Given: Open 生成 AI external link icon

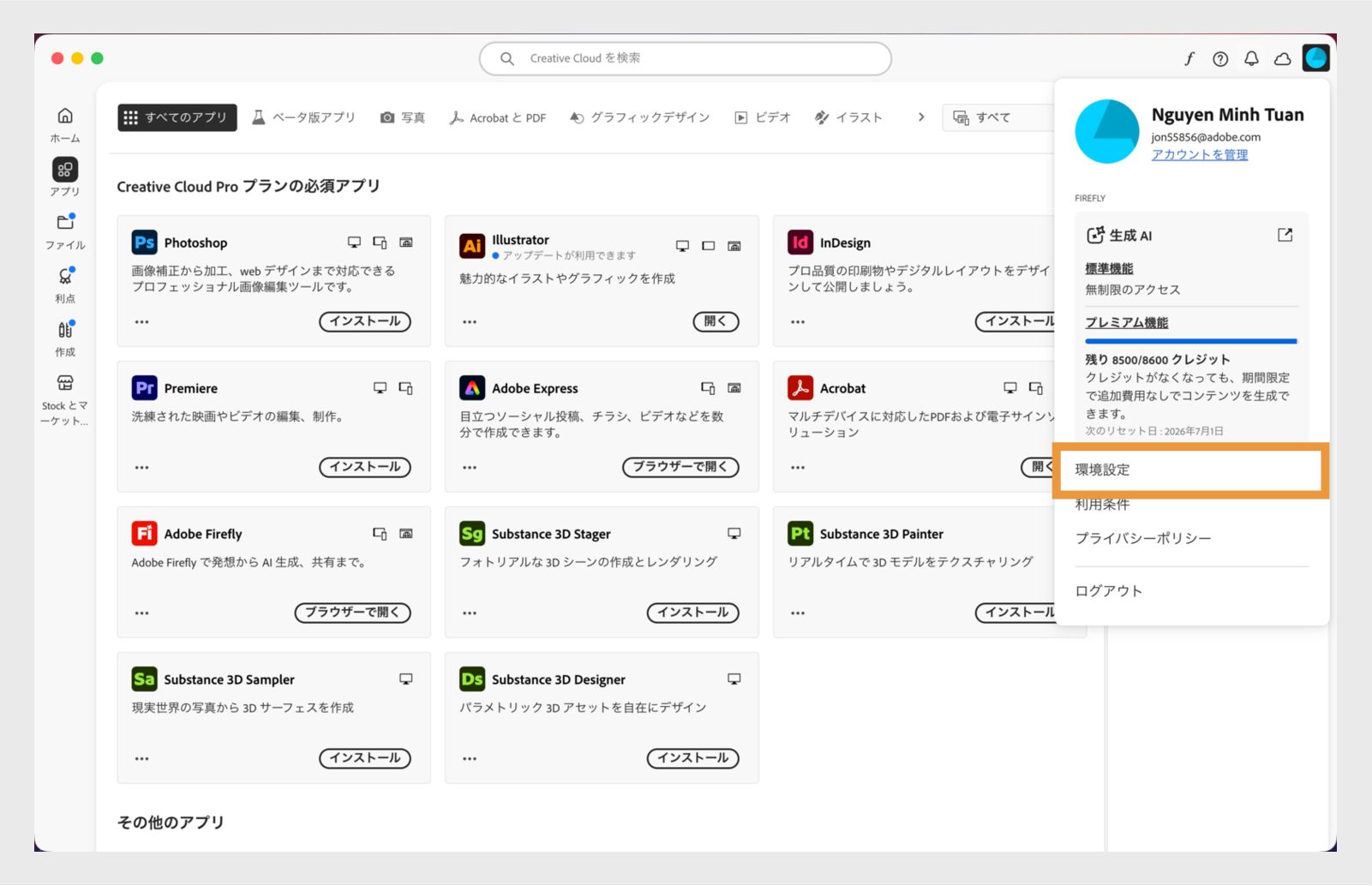Looking at the screenshot, I should 1285,235.
